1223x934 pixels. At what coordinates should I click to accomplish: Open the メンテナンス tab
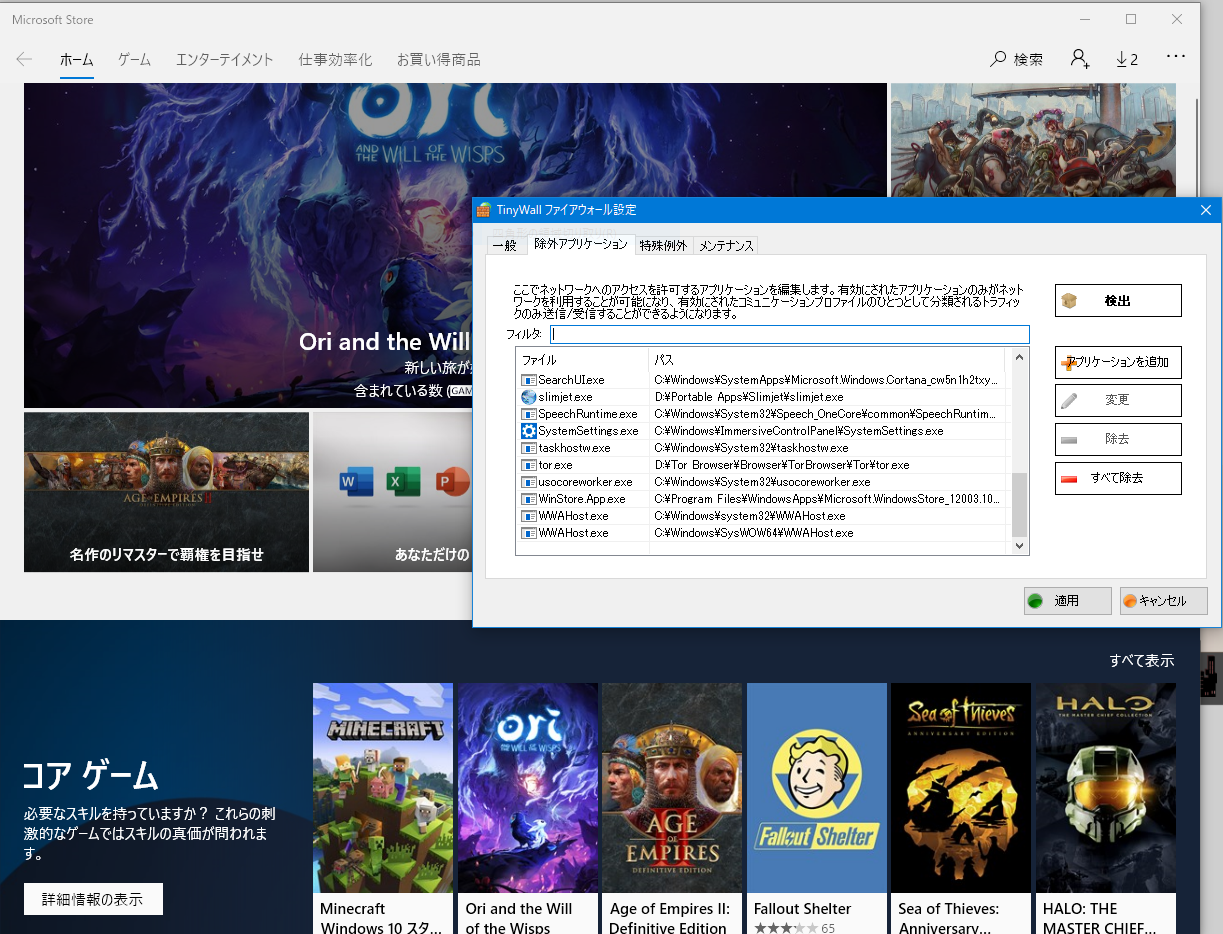726,245
